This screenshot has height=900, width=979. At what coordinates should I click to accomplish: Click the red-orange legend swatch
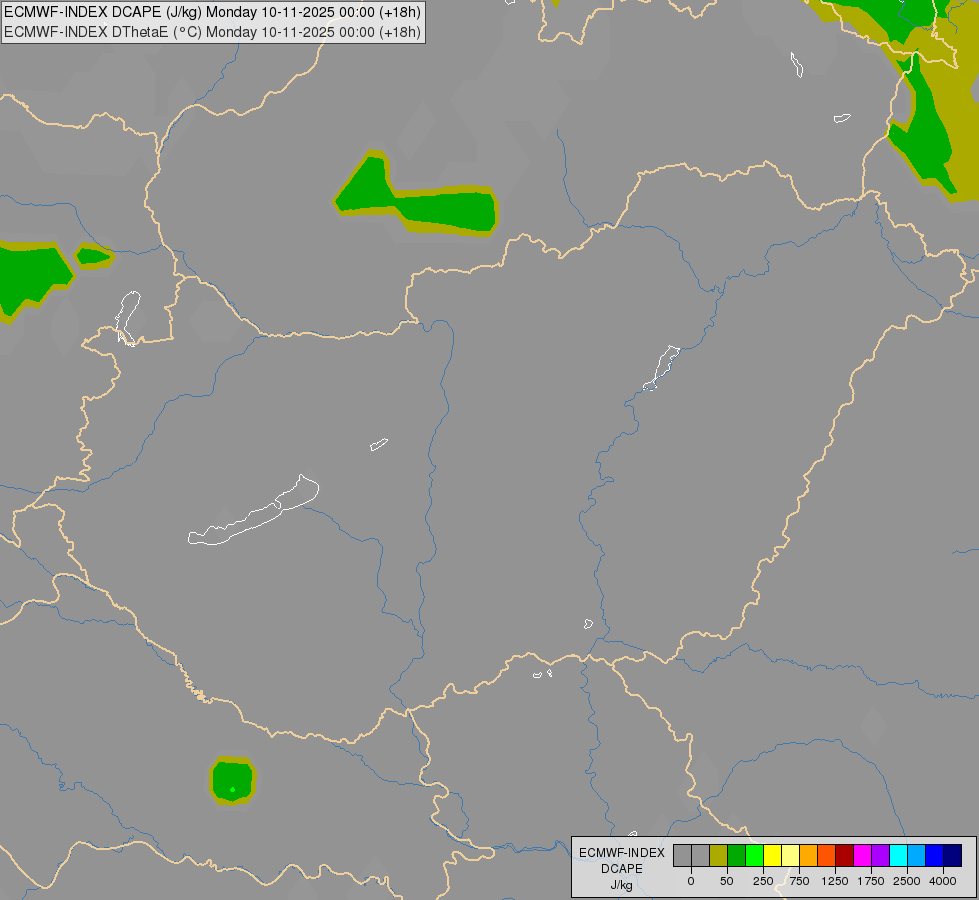pyautogui.click(x=827, y=855)
